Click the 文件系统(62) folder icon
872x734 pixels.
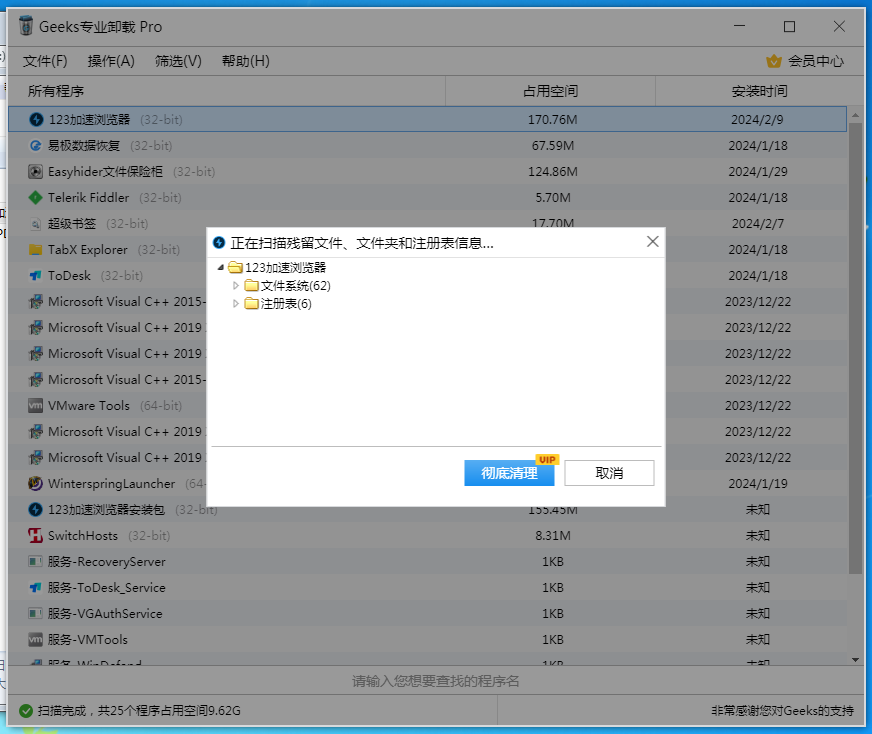[251, 286]
